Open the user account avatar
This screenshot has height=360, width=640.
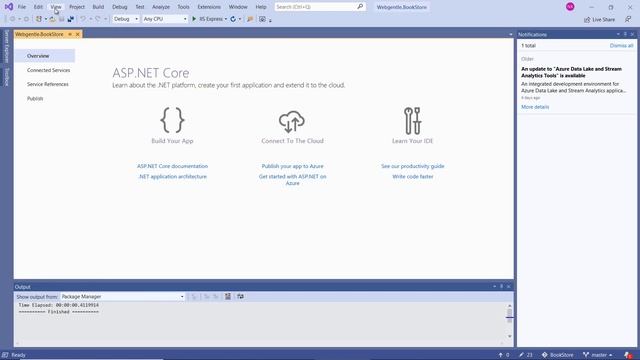[x=570, y=7]
